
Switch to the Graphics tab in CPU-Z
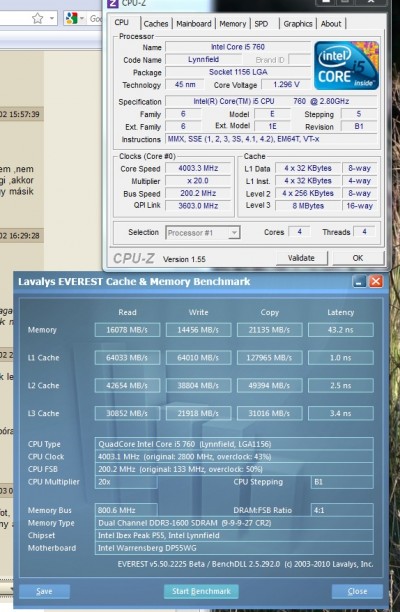point(298,24)
